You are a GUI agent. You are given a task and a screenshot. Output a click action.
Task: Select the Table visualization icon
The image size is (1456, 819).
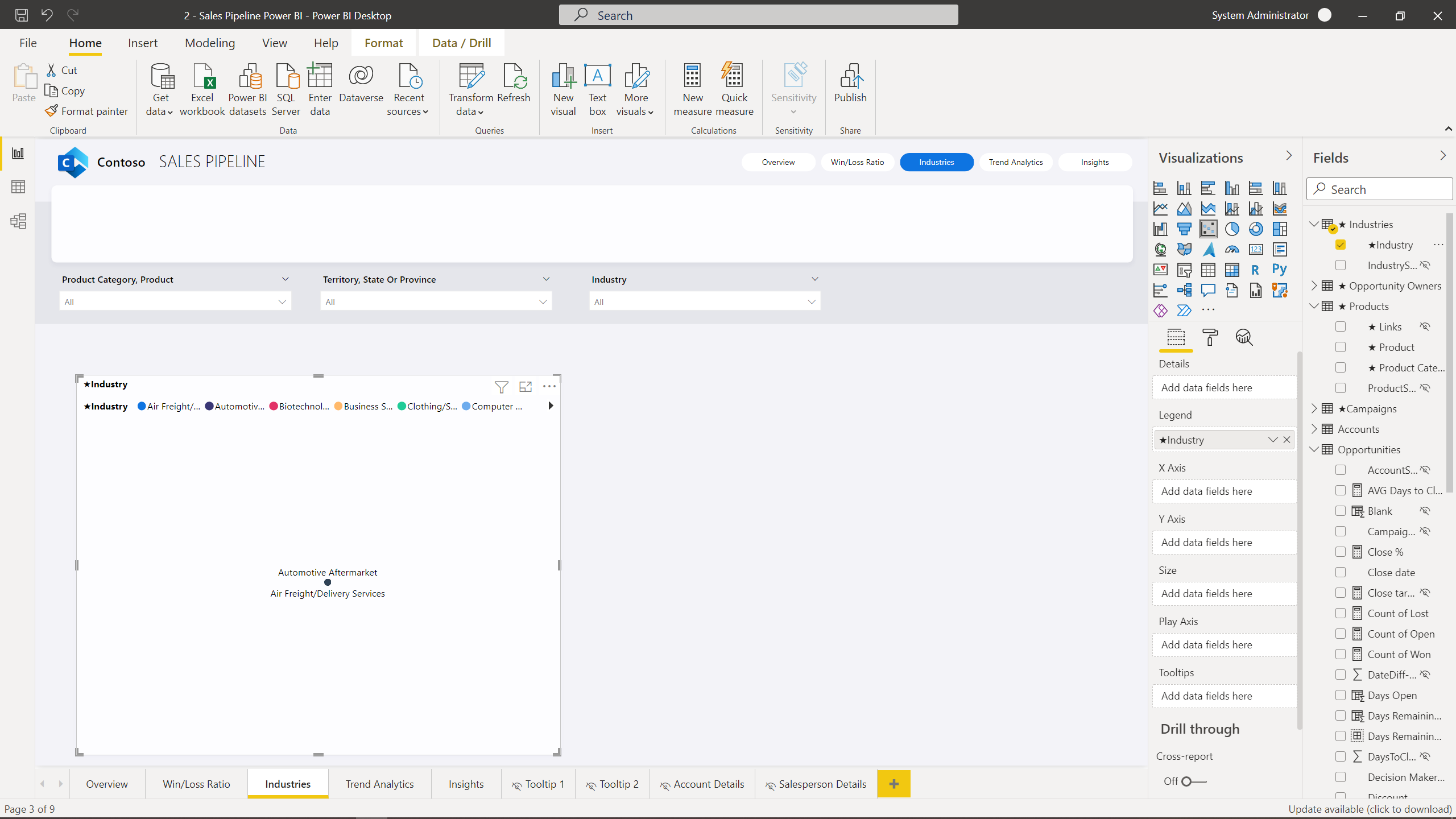pos(1207,269)
